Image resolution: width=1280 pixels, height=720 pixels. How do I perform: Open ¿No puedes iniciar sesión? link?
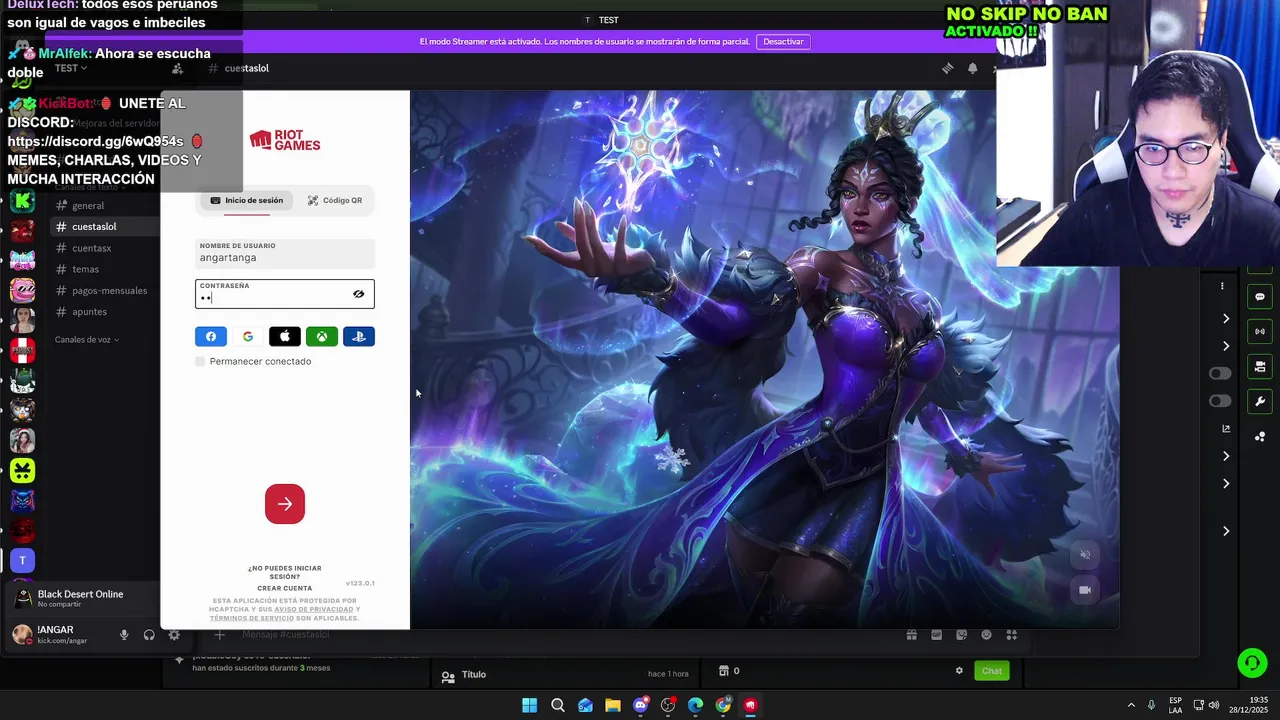pyautogui.click(x=285, y=572)
